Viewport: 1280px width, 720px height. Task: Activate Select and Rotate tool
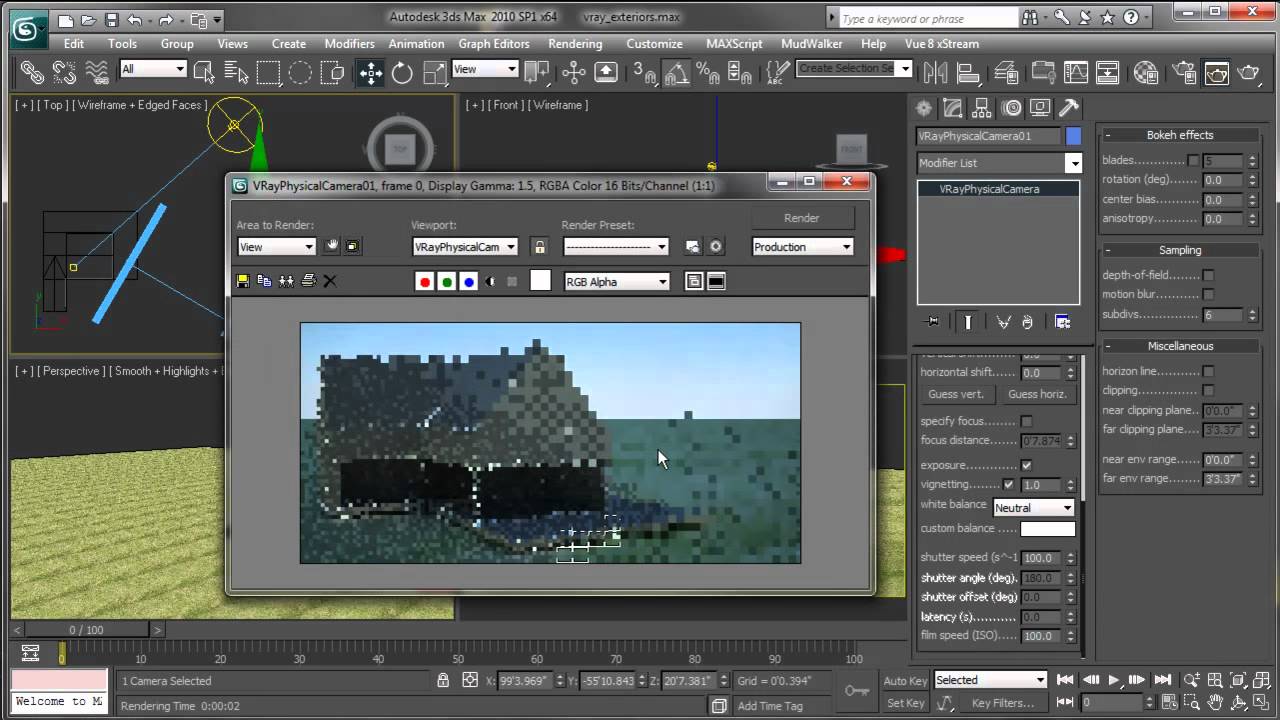pyautogui.click(x=402, y=72)
